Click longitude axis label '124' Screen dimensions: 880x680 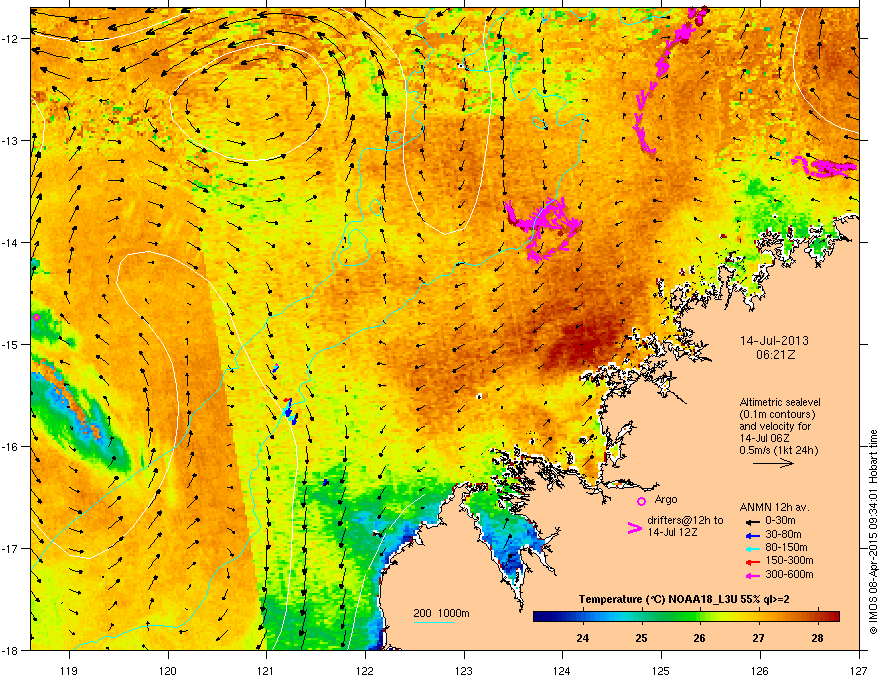tap(562, 670)
